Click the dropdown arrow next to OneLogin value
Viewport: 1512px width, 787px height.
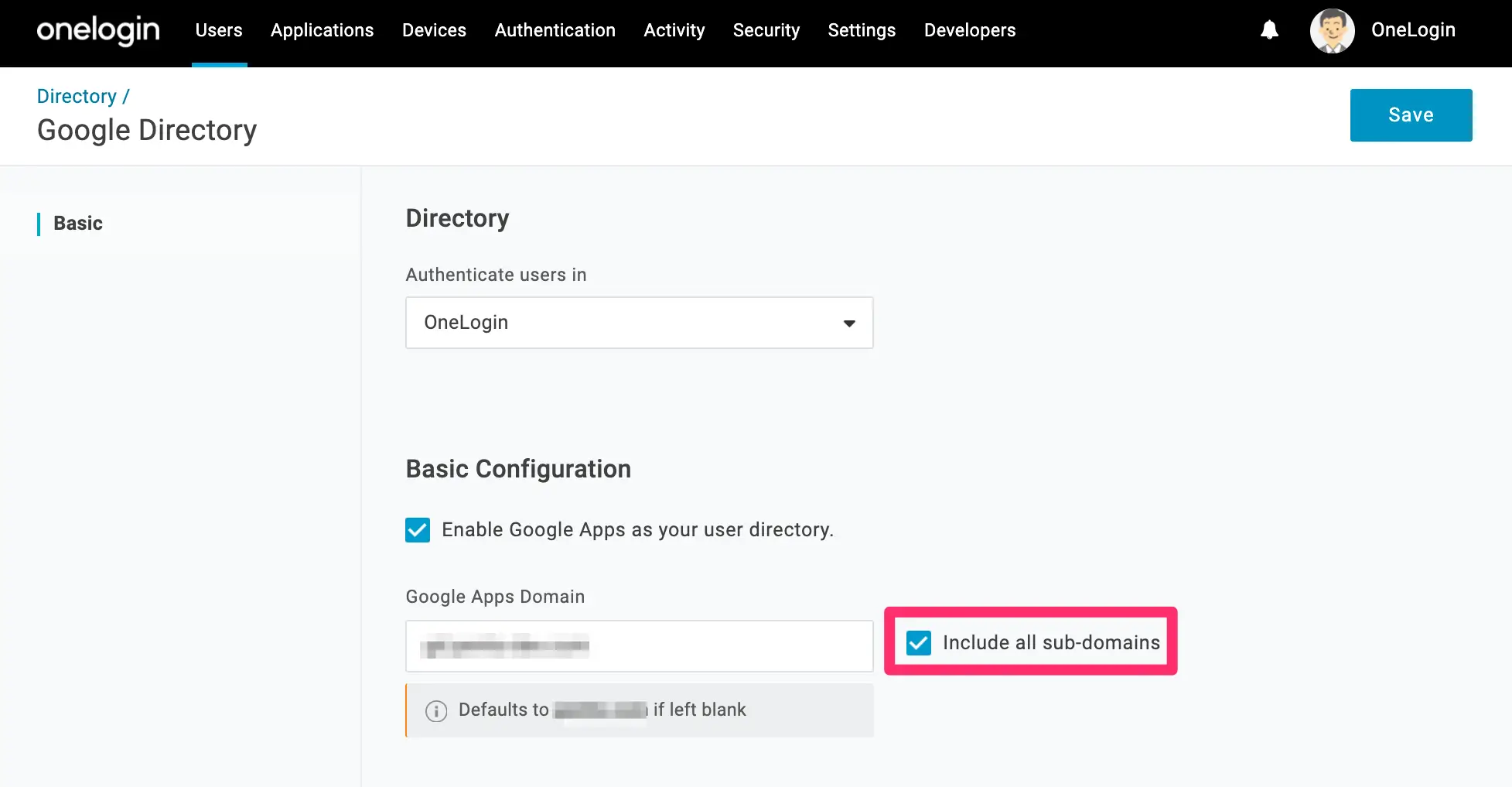point(849,323)
